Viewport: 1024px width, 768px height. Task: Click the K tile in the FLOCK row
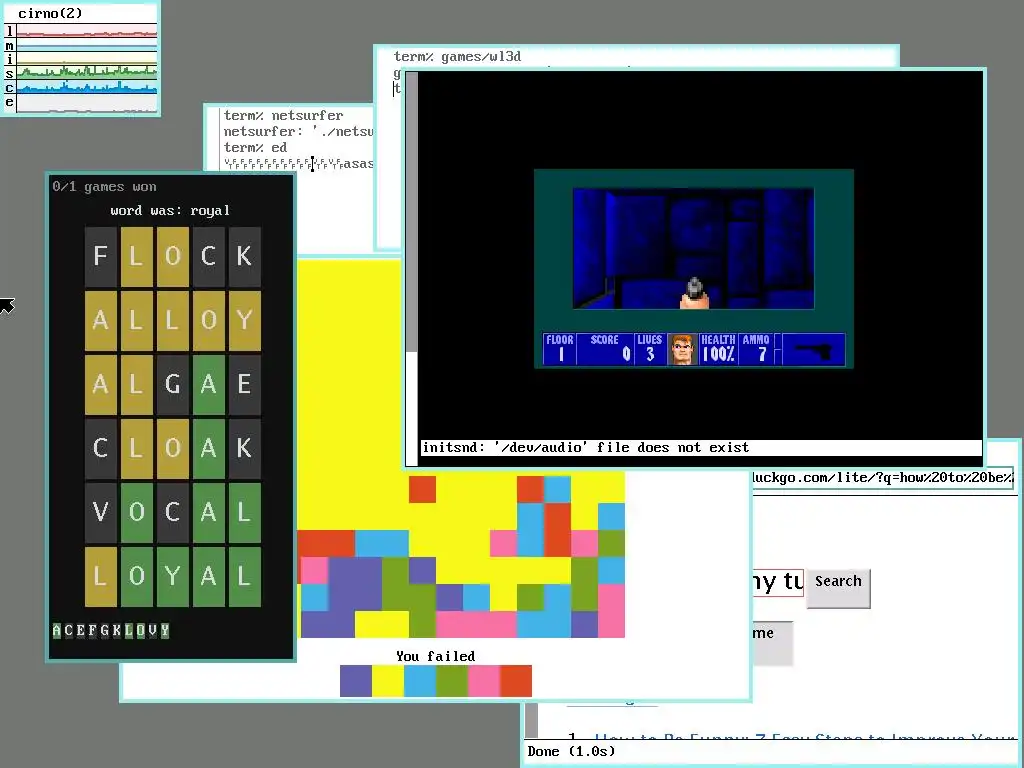coord(244,257)
